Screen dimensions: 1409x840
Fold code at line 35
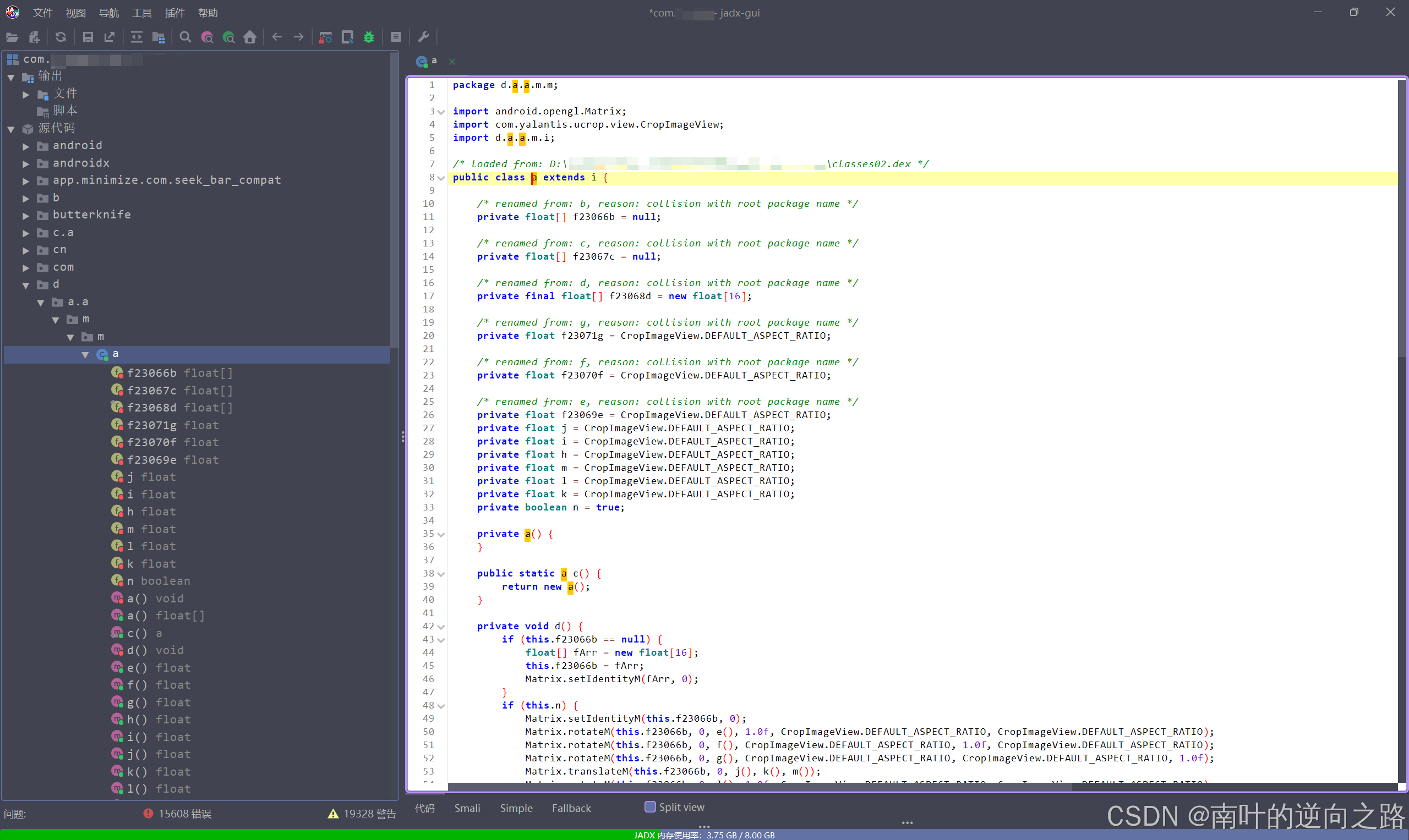(x=441, y=534)
